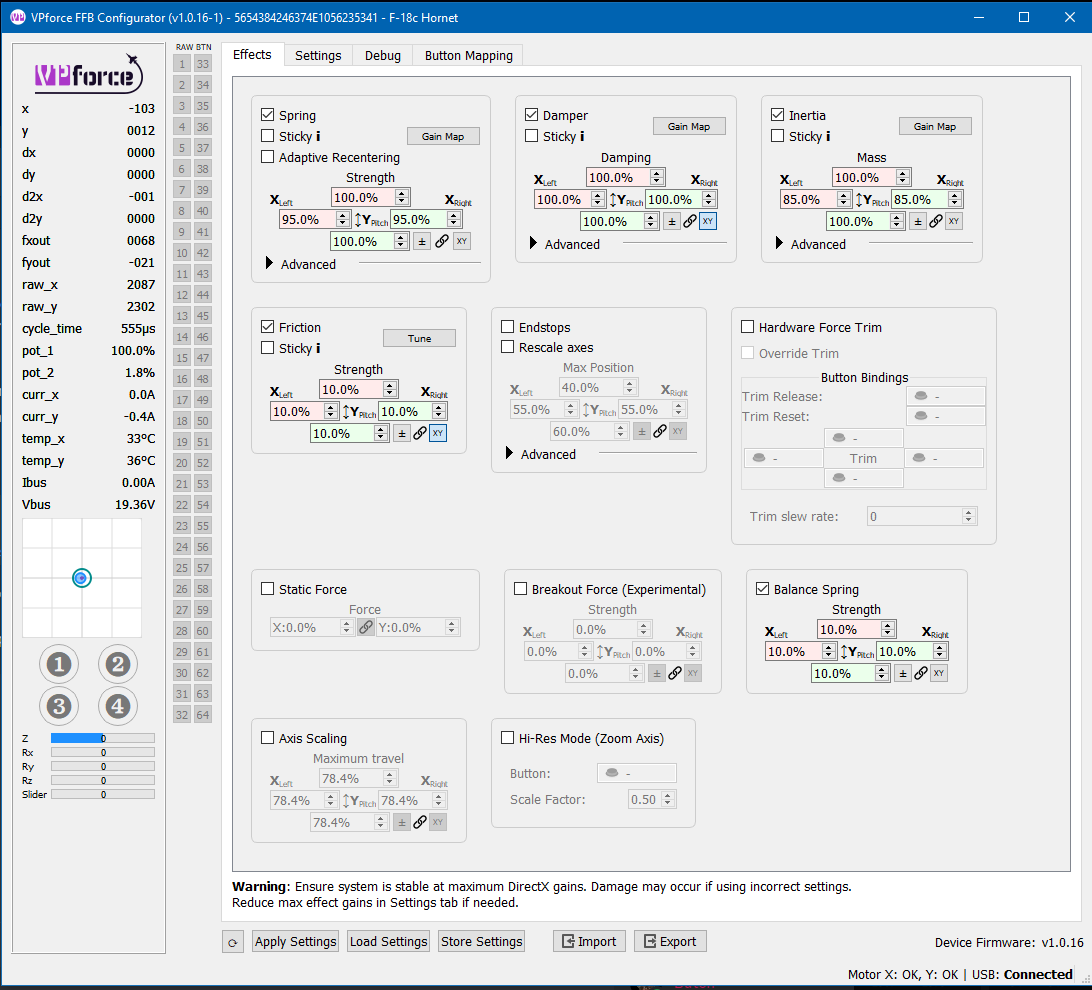1092x990 pixels.
Task: Click Apply Settings button
Action: pyautogui.click(x=295, y=941)
